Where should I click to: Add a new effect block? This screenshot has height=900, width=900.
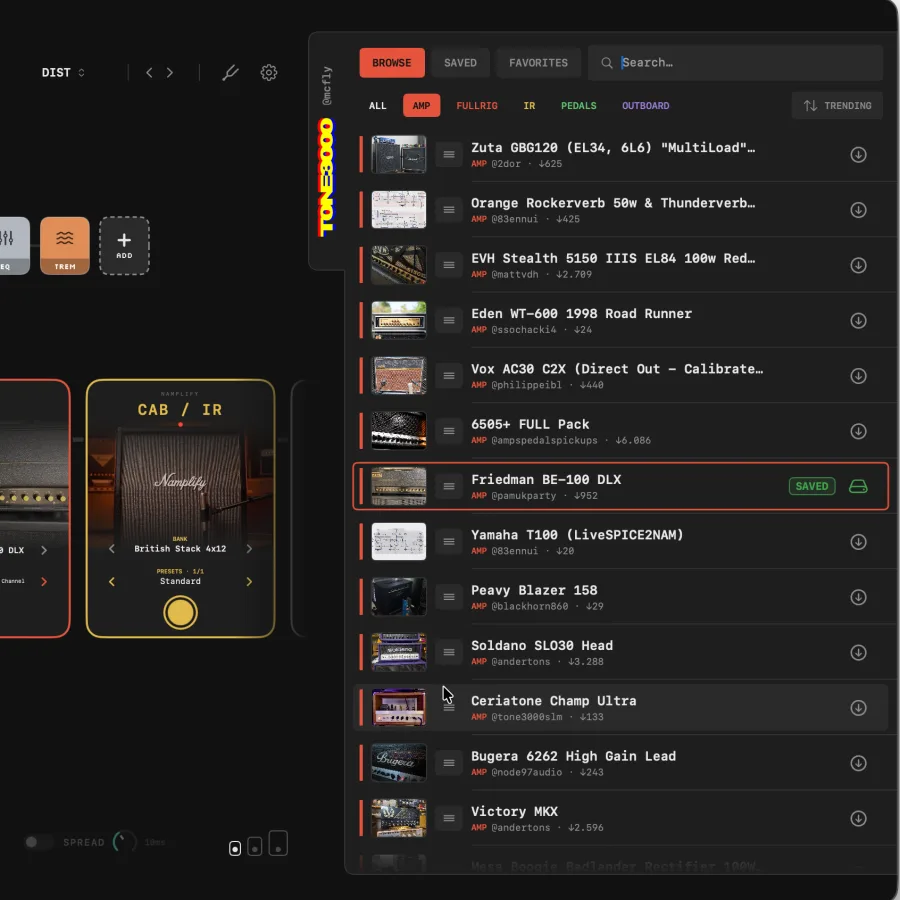pyautogui.click(x=125, y=246)
